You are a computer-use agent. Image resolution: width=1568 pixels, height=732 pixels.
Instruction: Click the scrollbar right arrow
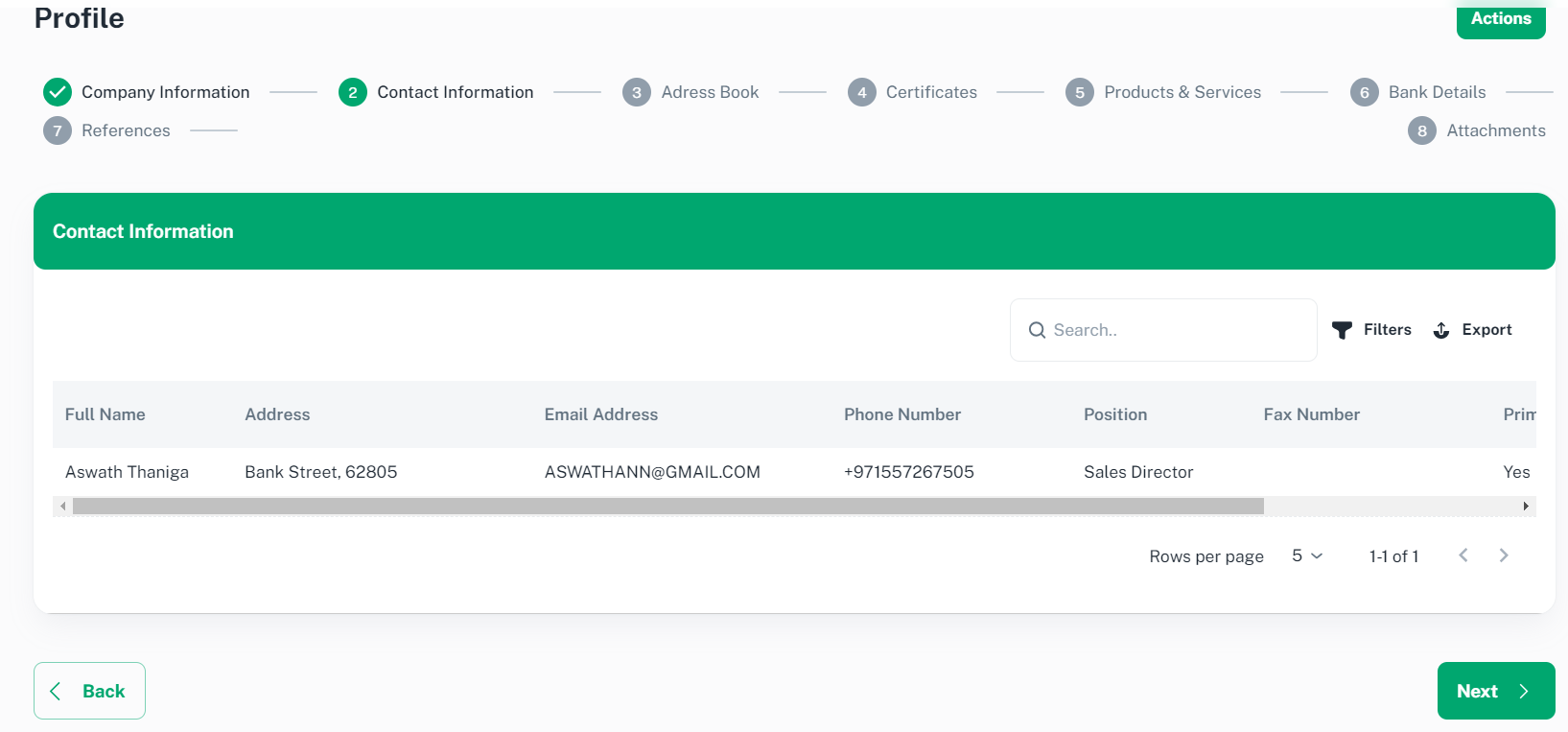pos(1525,506)
